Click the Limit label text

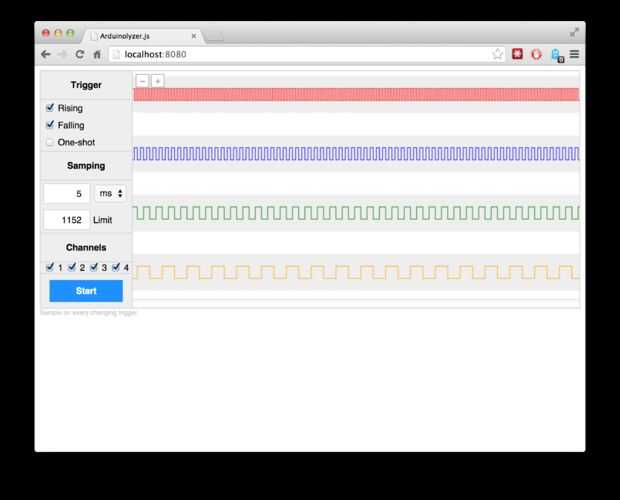pos(103,220)
